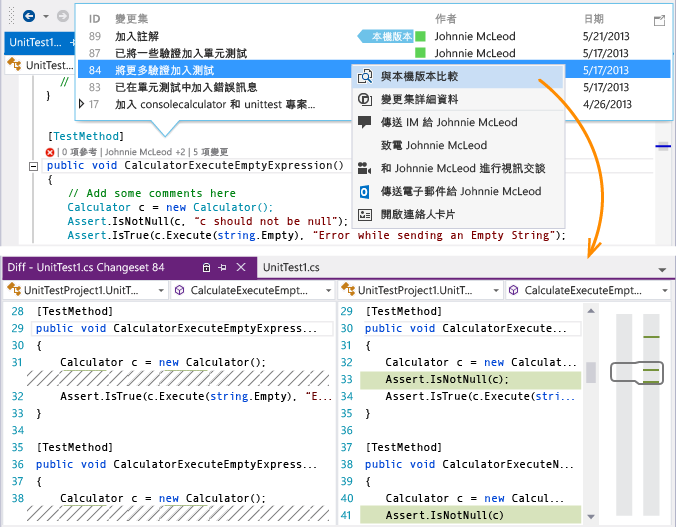This screenshot has height=527, width=677.
Task: Click diff scrollbar up arrow
Action: pos(591,311)
